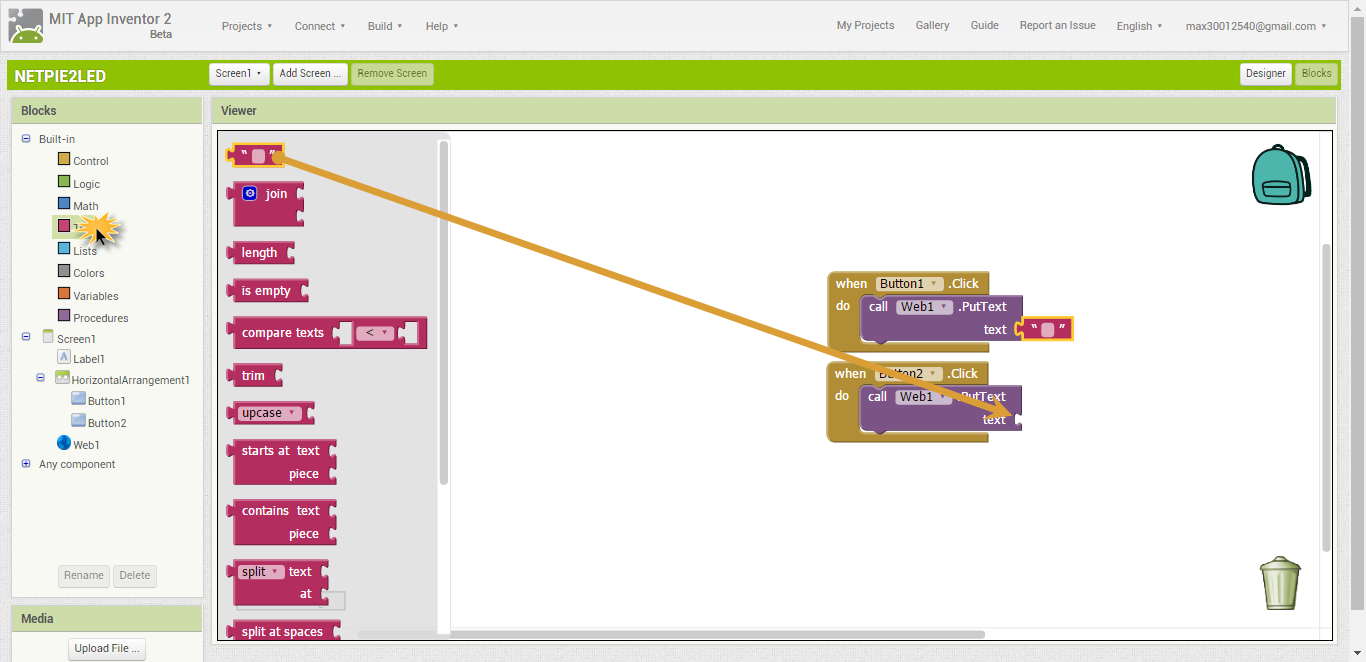Viewport: 1366px width, 662px height.
Task: Open the backpack icon in viewer
Action: pyautogui.click(x=1281, y=175)
